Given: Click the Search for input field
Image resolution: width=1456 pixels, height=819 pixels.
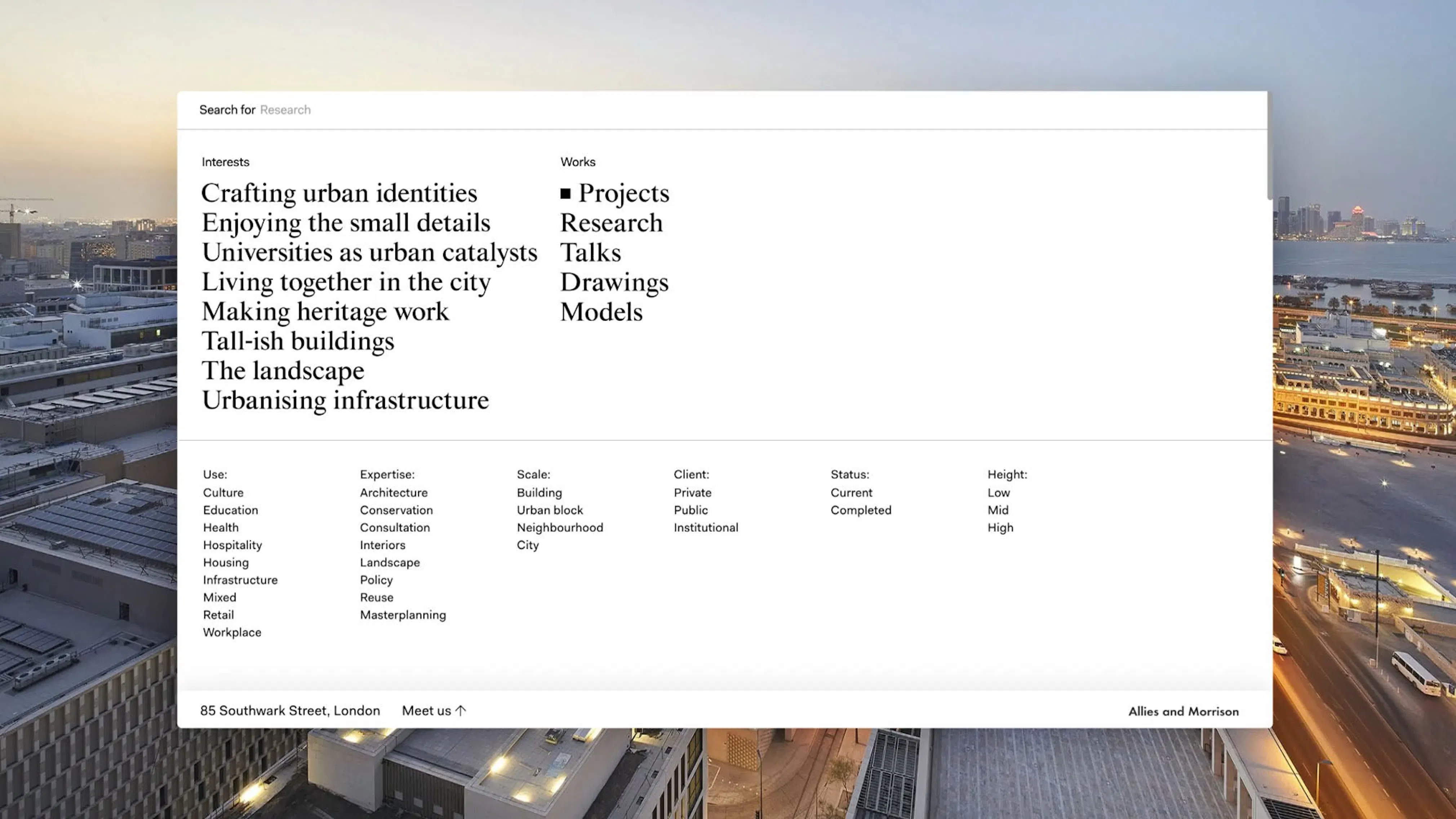Looking at the screenshot, I should pyautogui.click(x=722, y=110).
